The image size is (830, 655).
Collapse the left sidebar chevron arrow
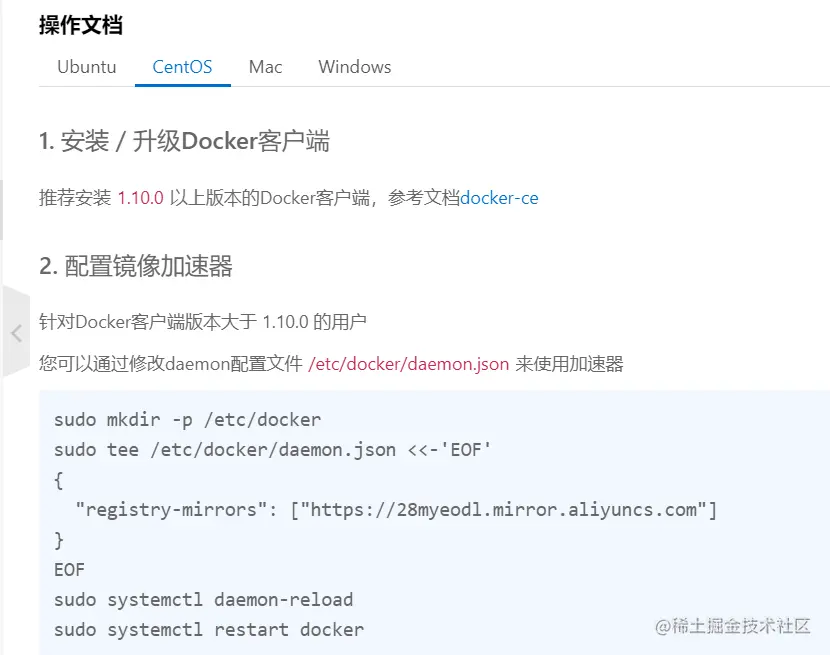15,333
